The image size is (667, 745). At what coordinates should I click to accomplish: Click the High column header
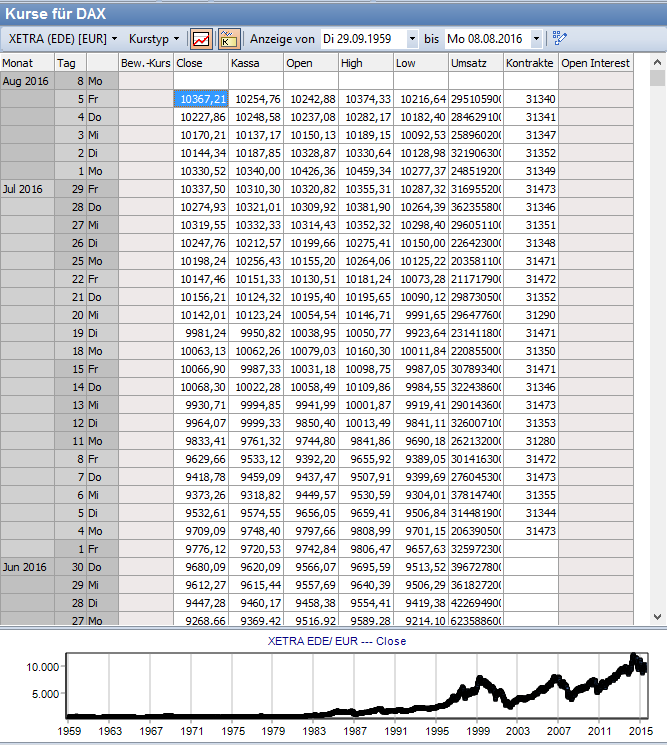365,63
